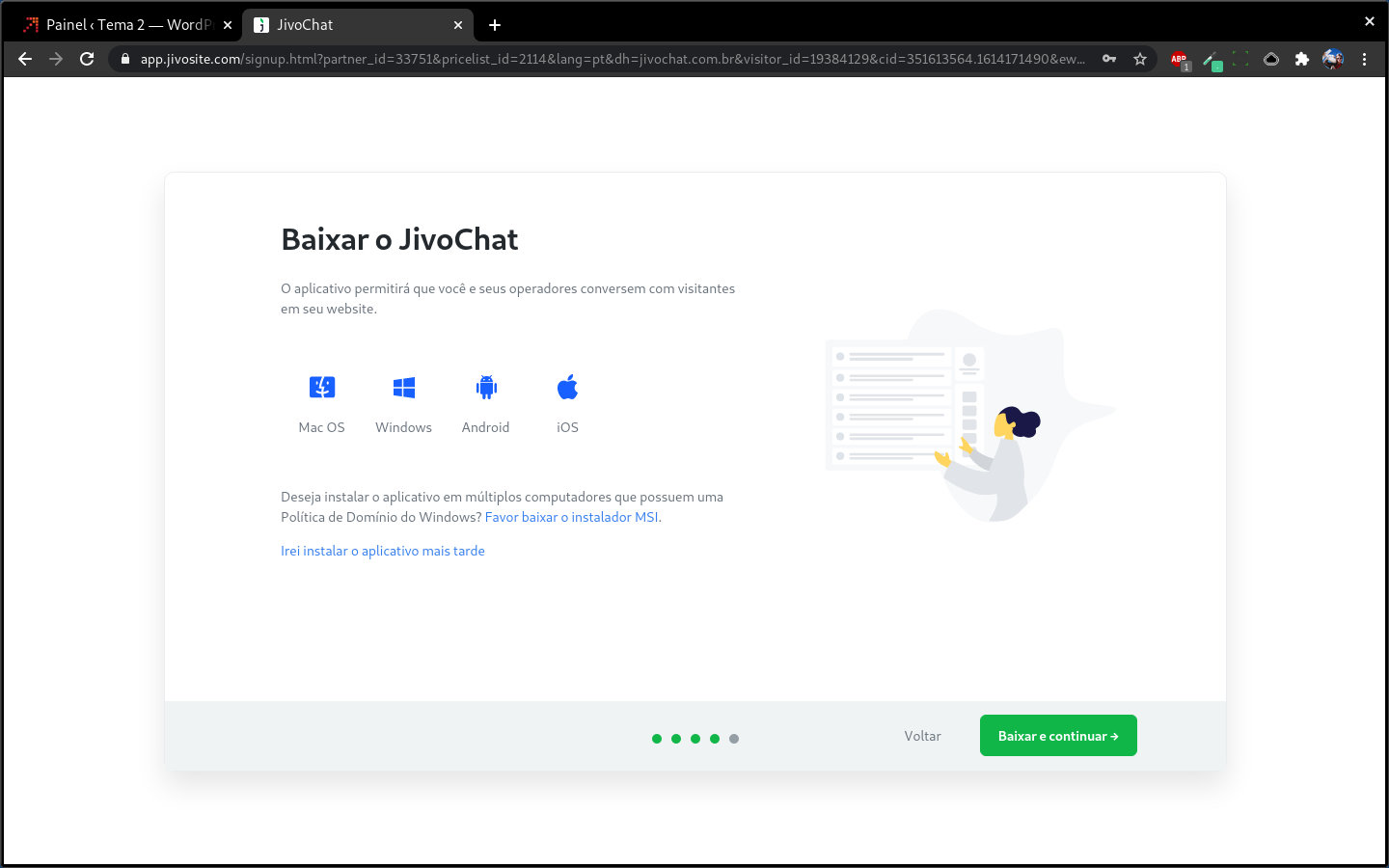The width and height of the screenshot is (1389, 868).
Task: Bookmark this page with the star
Action: (1140, 59)
